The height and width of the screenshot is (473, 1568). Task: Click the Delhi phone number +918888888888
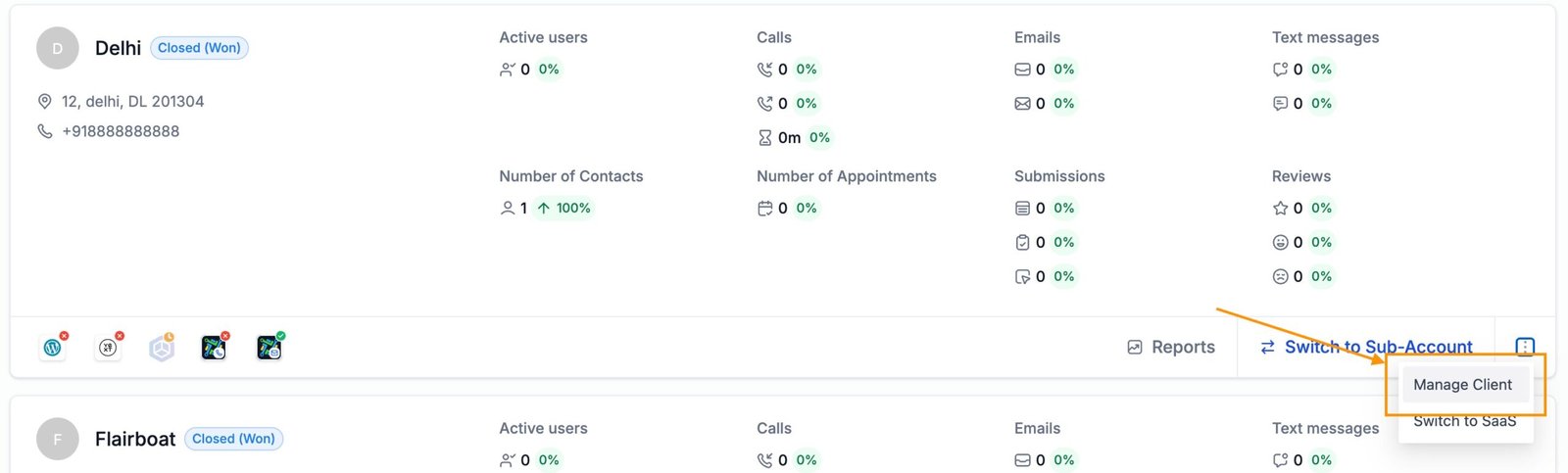pos(121,131)
